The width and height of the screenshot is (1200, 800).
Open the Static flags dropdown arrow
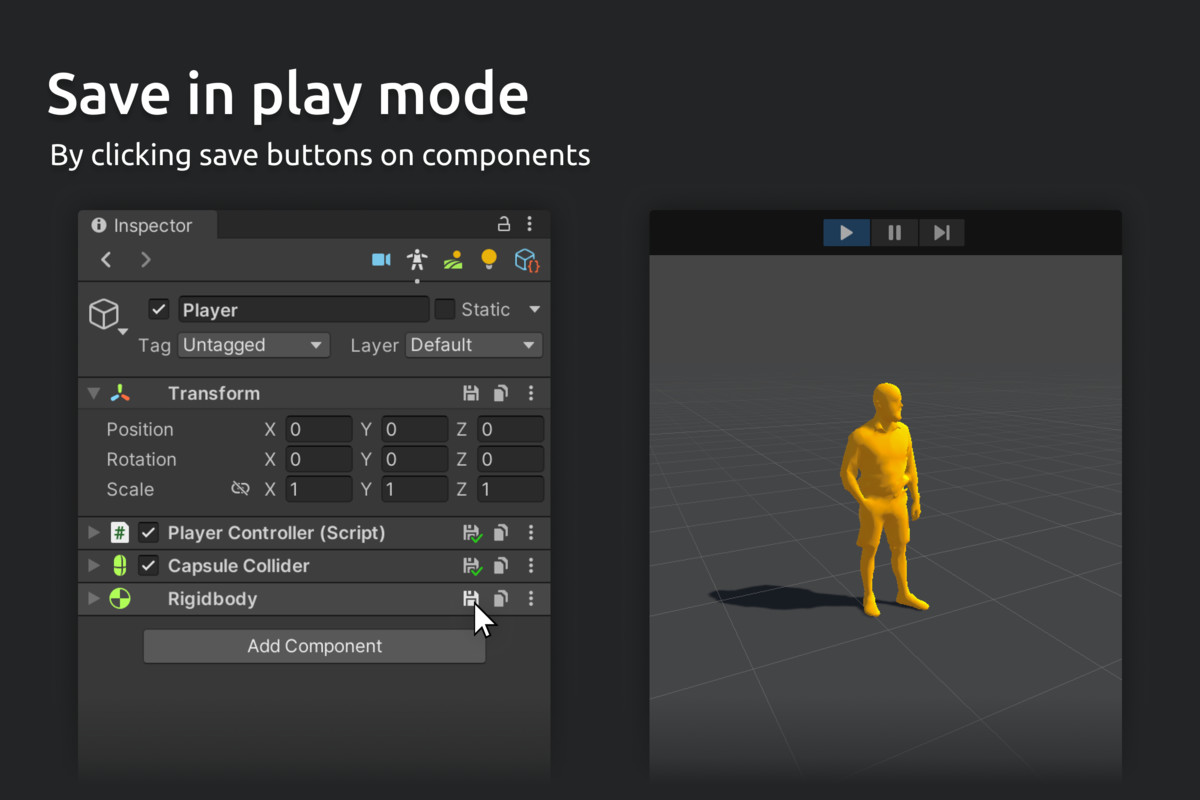534,309
